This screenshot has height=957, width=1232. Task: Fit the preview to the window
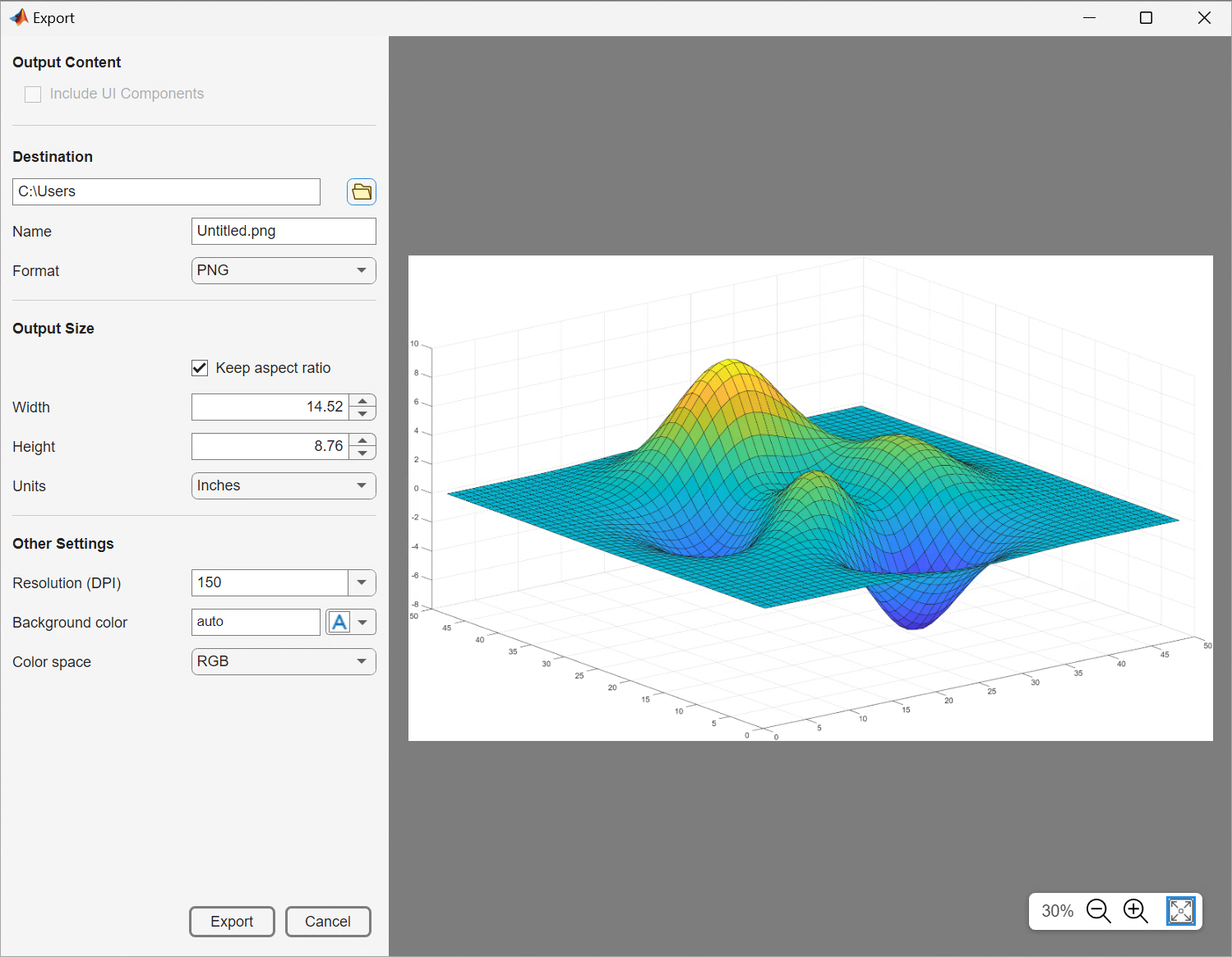1181,911
